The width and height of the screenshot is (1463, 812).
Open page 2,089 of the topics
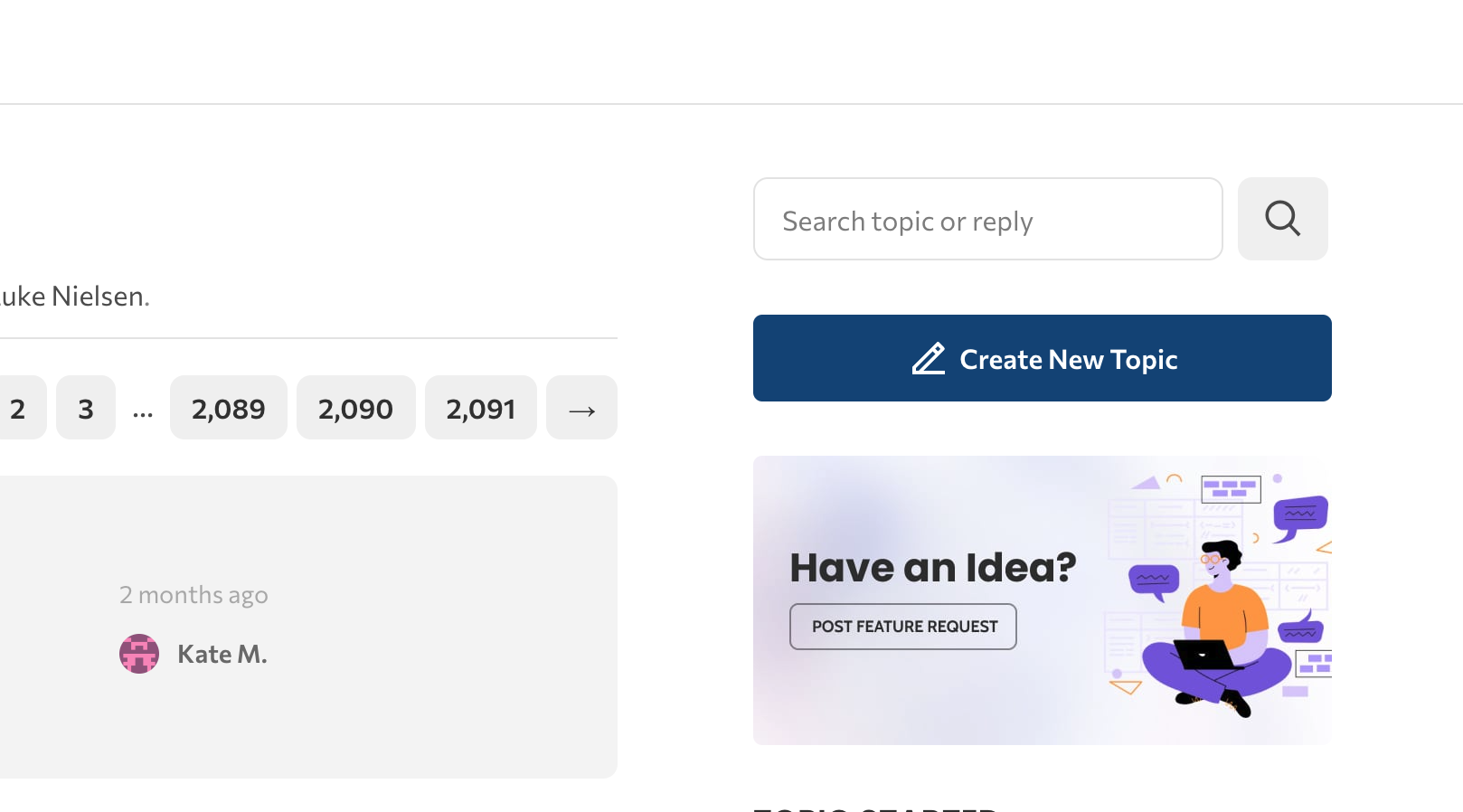pyautogui.click(x=228, y=409)
